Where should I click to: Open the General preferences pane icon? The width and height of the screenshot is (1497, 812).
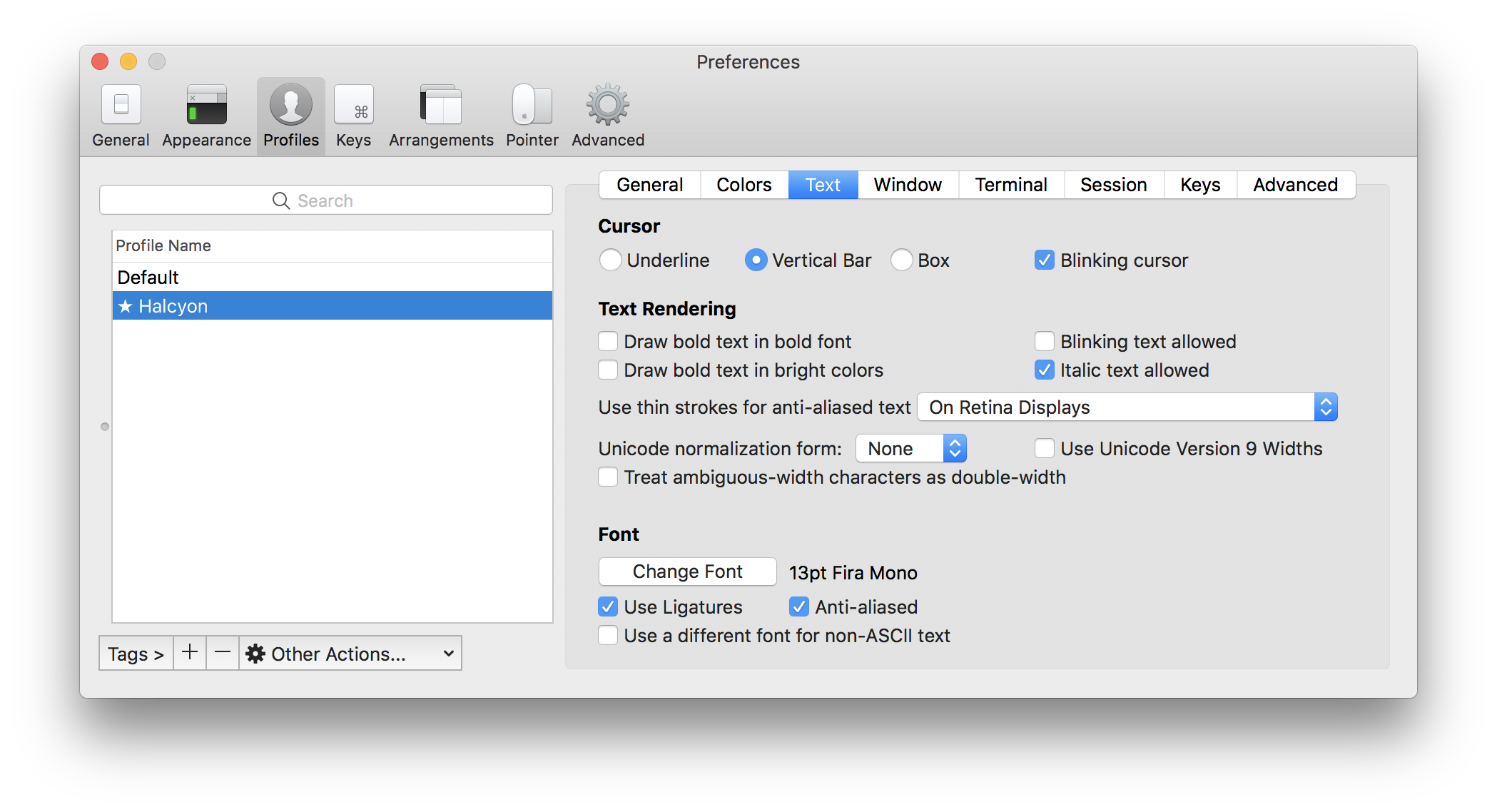pyautogui.click(x=121, y=106)
